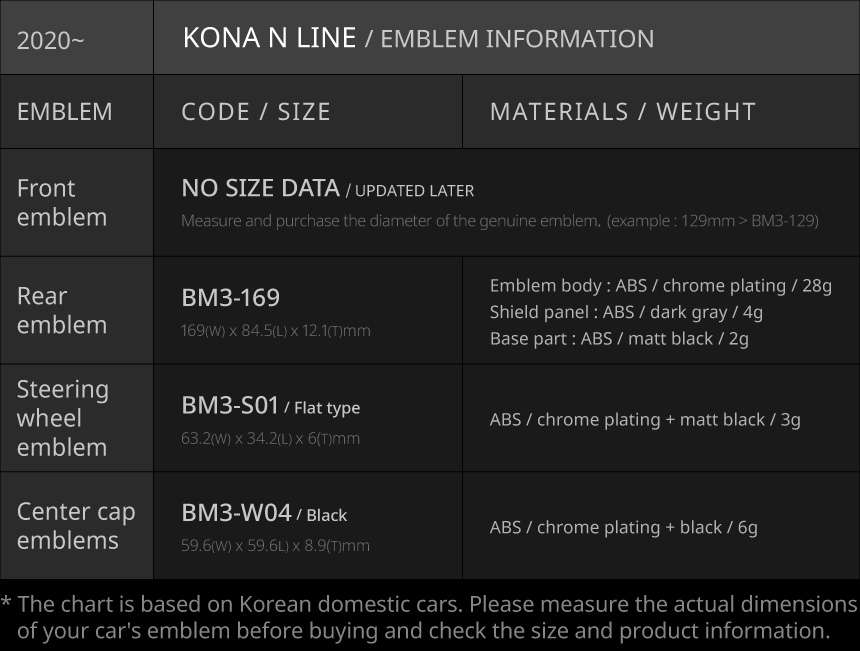Click the CODE / SIZE column header
Screen dimensions: 860x651
[256, 111]
